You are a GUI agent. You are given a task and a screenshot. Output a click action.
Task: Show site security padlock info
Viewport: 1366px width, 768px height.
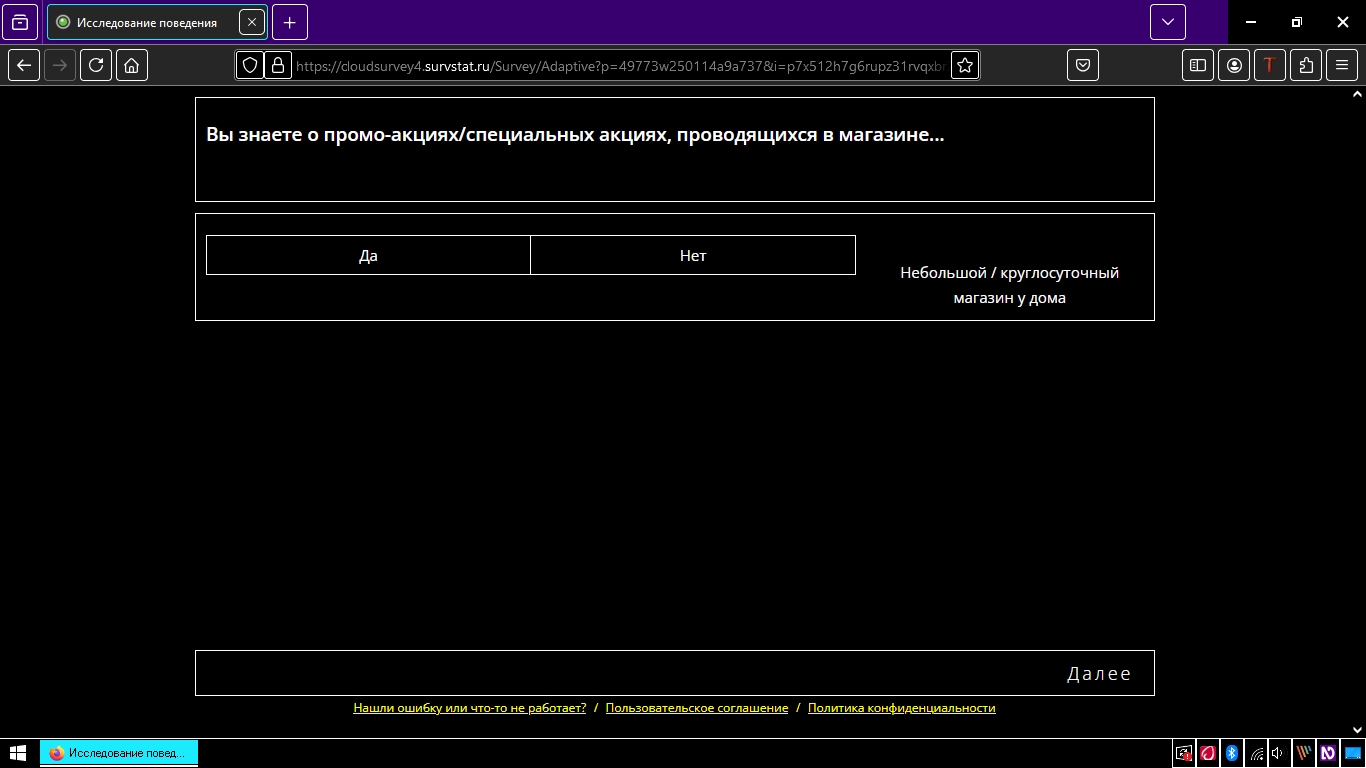(x=277, y=65)
